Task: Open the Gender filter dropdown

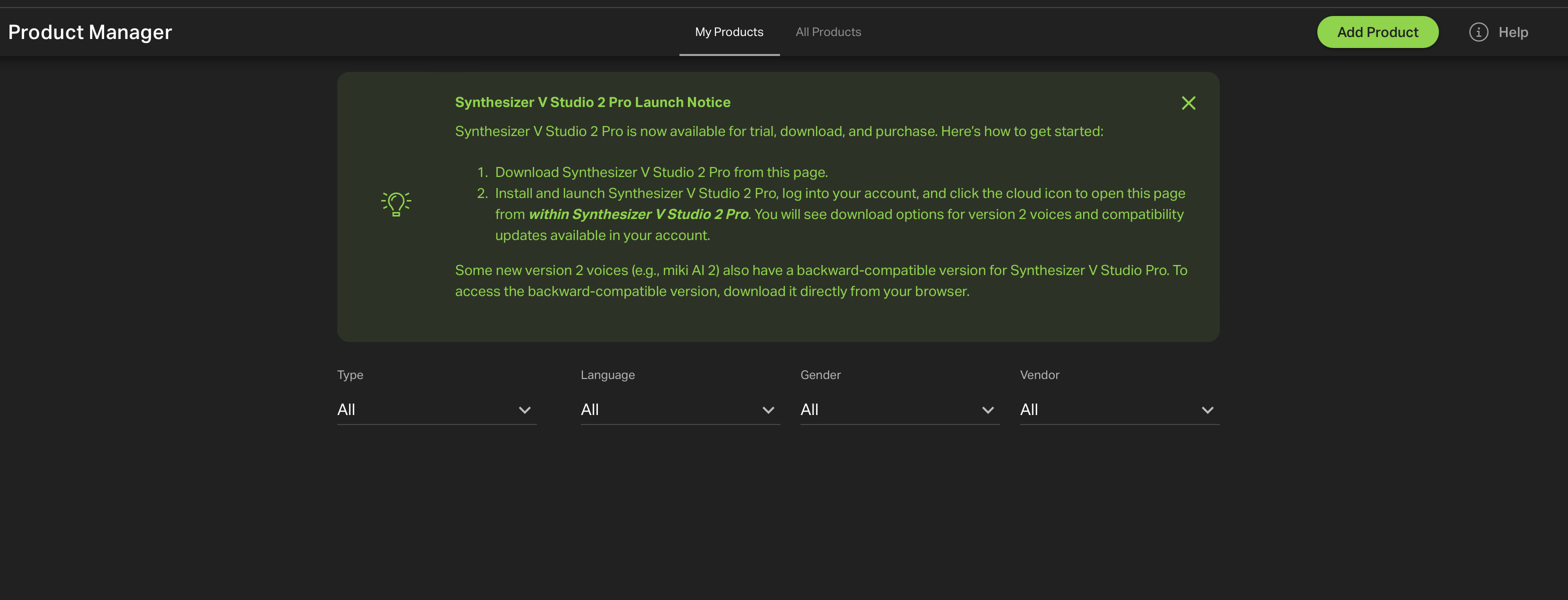Action: pyautogui.click(x=900, y=409)
